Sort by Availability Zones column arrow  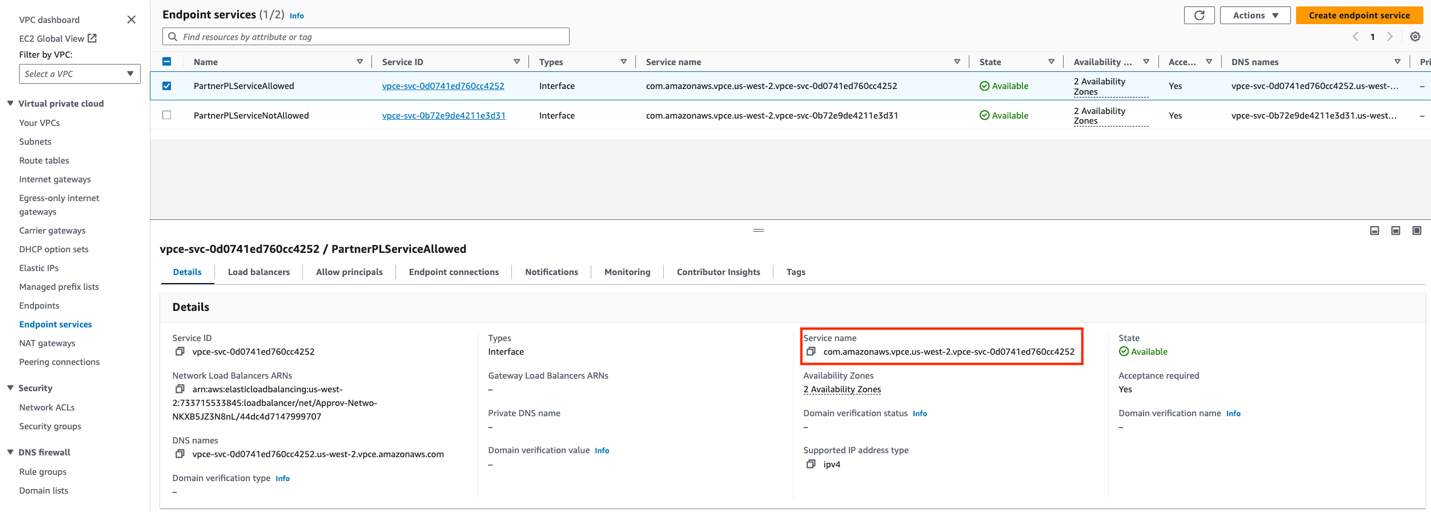(1146, 62)
